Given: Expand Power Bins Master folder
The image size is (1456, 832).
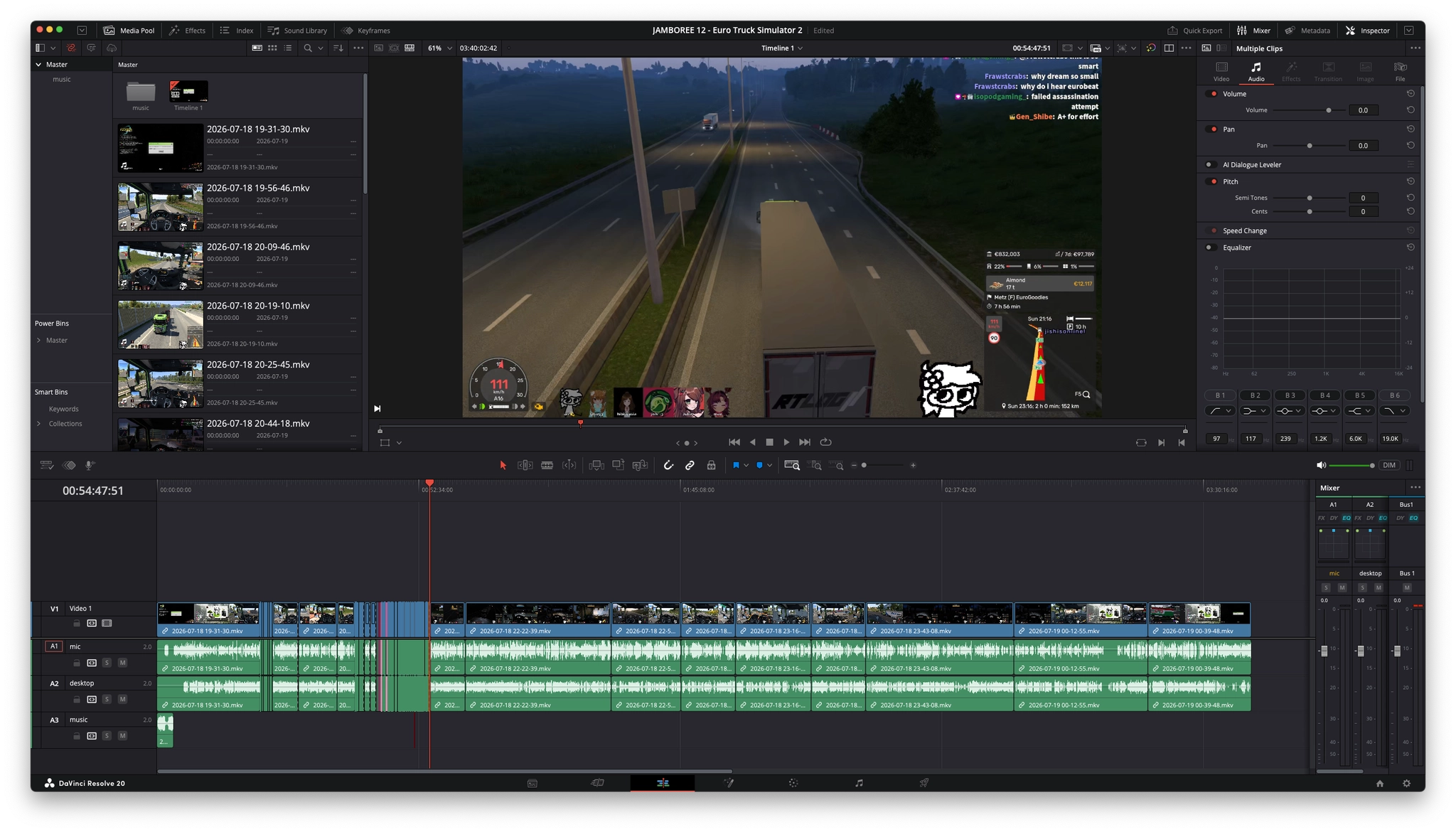Looking at the screenshot, I should 38,340.
